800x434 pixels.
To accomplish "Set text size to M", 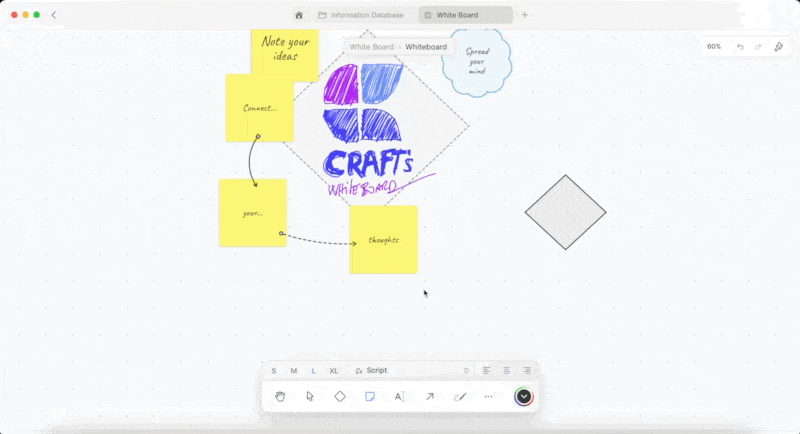I will pyautogui.click(x=293, y=371).
